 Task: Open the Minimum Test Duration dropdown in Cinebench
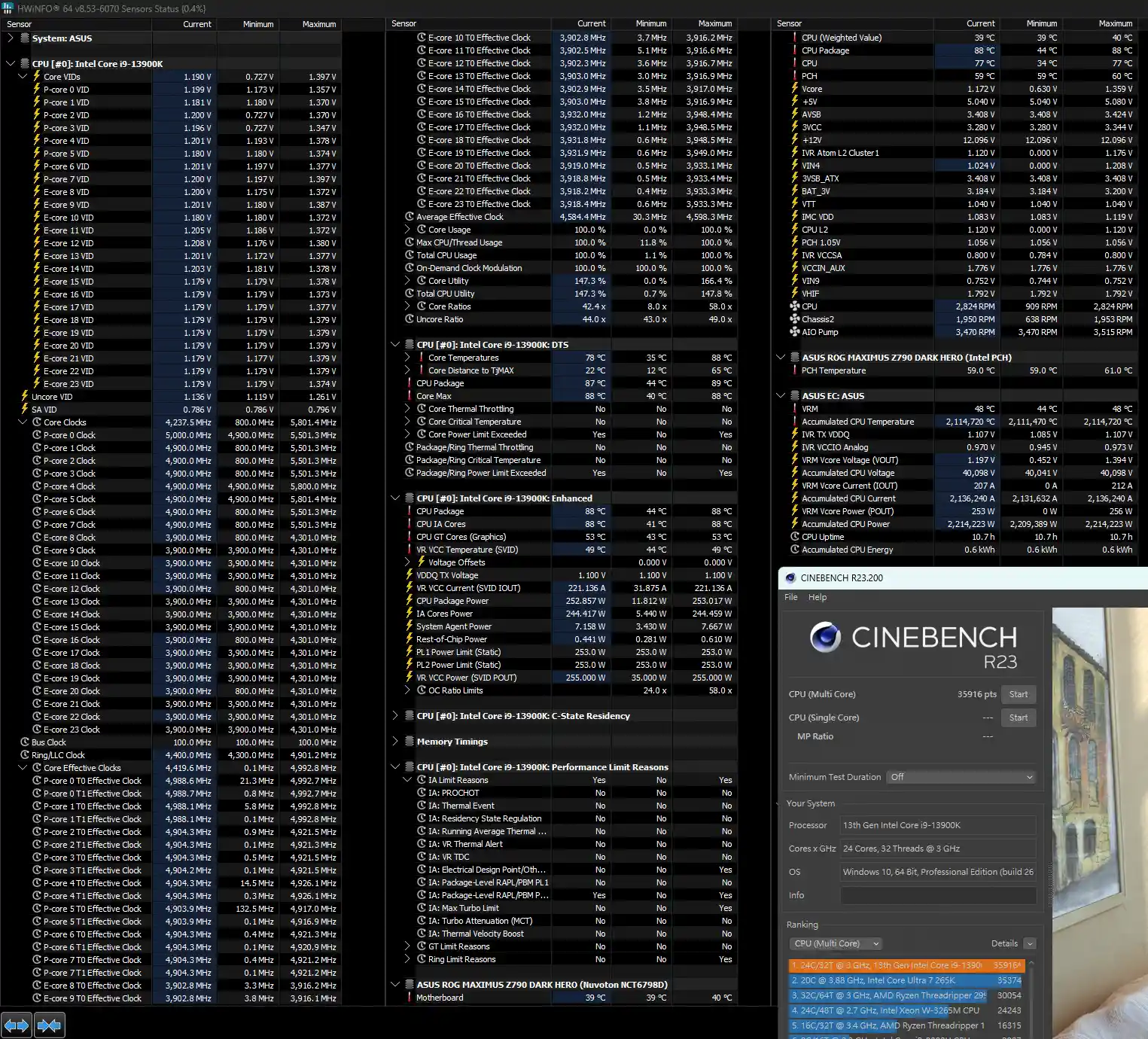coord(961,777)
